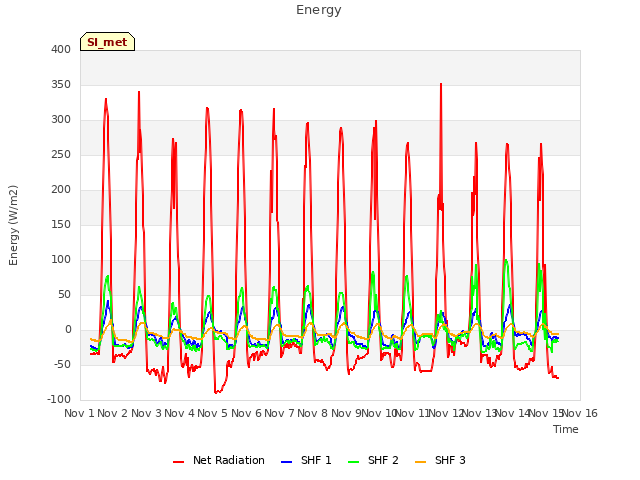The image size is (640, 480).
Task: Click the Nov 1 x-axis tick label
Action: click(79, 413)
